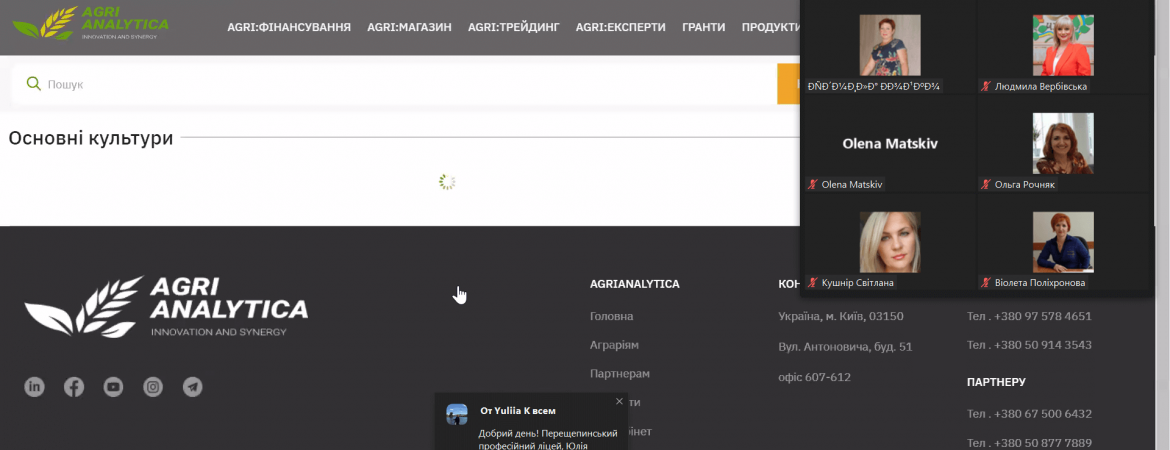Call number +380 50 914 3543
This screenshot has height=450, width=1170.
tap(1029, 345)
